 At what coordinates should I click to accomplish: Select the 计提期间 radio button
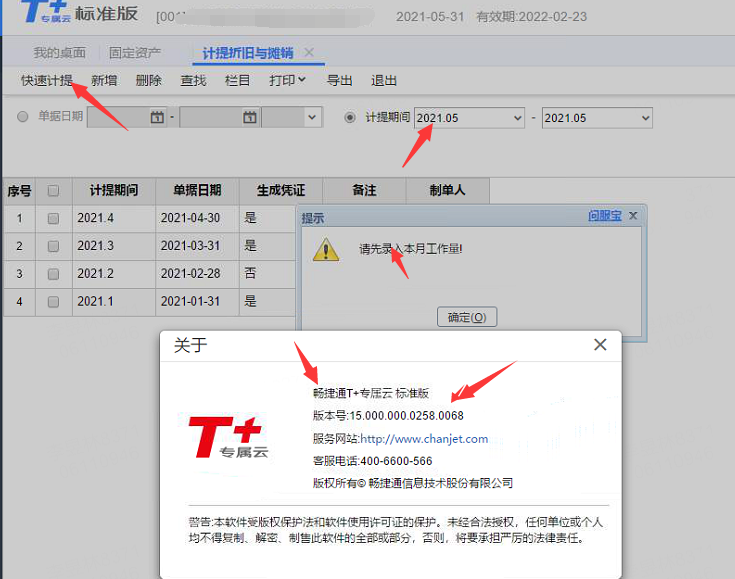(350, 117)
